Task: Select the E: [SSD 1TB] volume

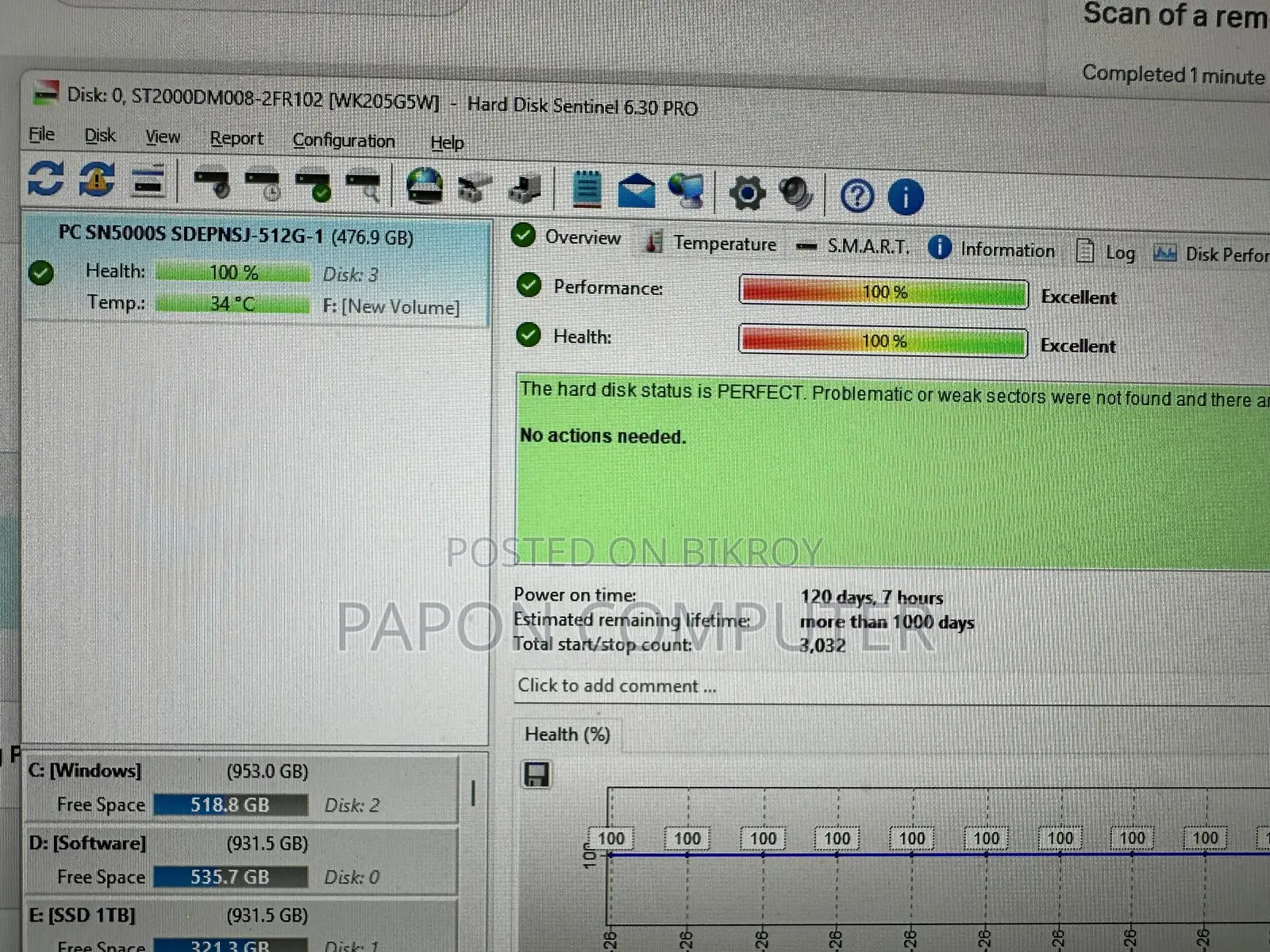Action: coord(242,927)
